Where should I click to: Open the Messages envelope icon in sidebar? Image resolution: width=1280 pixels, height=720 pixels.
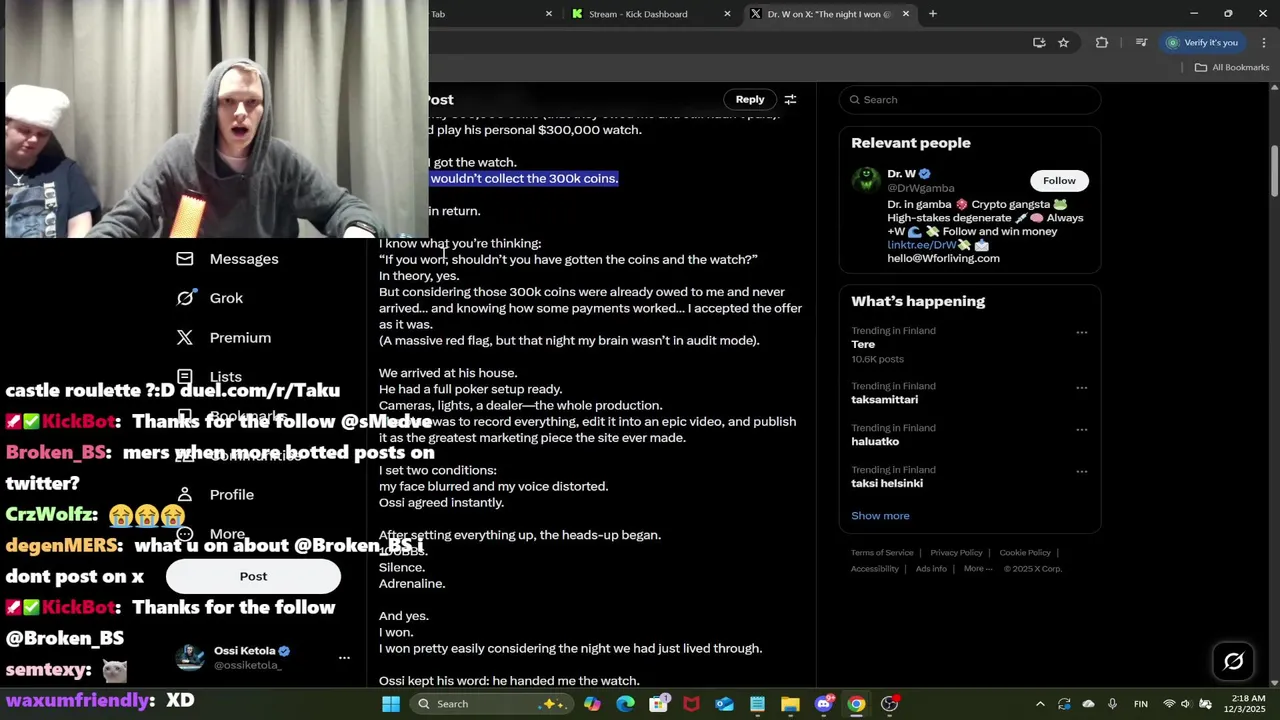185,259
